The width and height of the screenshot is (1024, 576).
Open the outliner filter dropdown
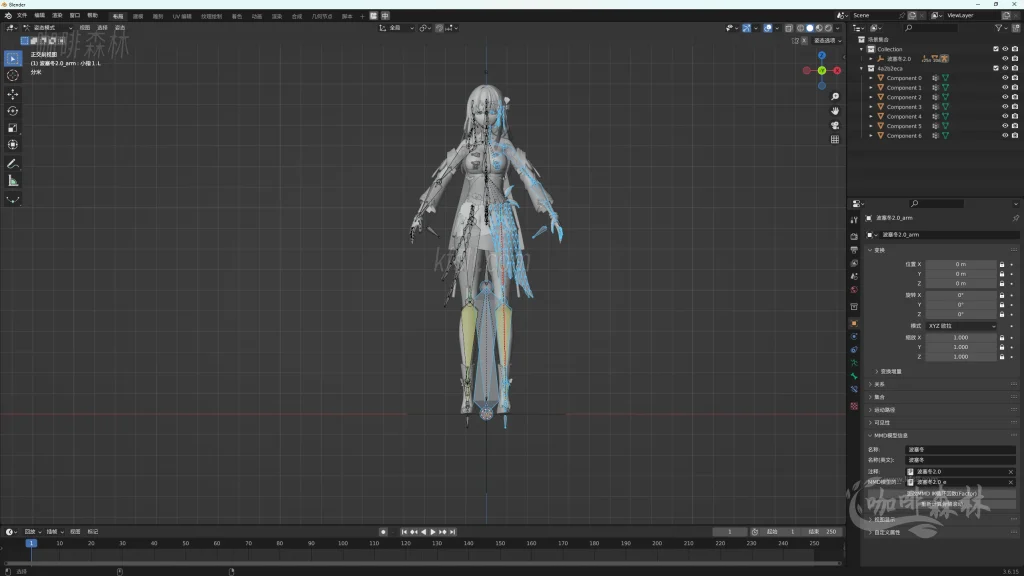pyautogui.click(x=1000, y=28)
